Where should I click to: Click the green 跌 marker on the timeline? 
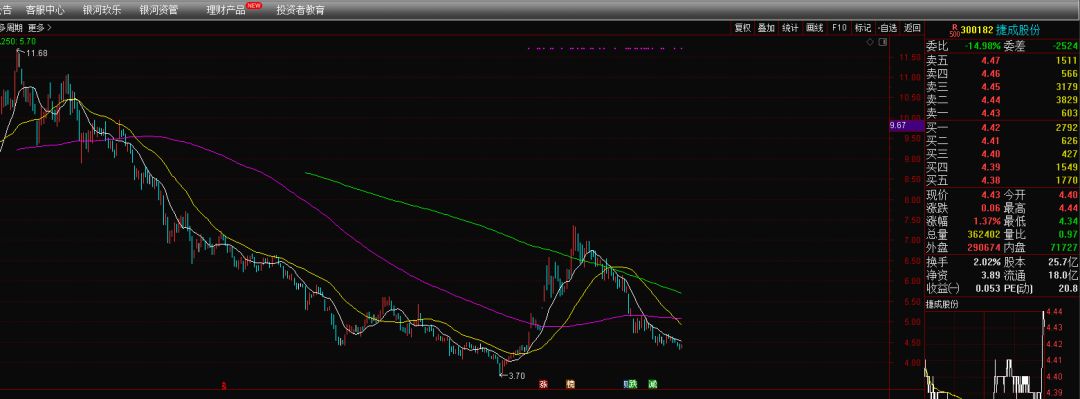click(x=629, y=384)
